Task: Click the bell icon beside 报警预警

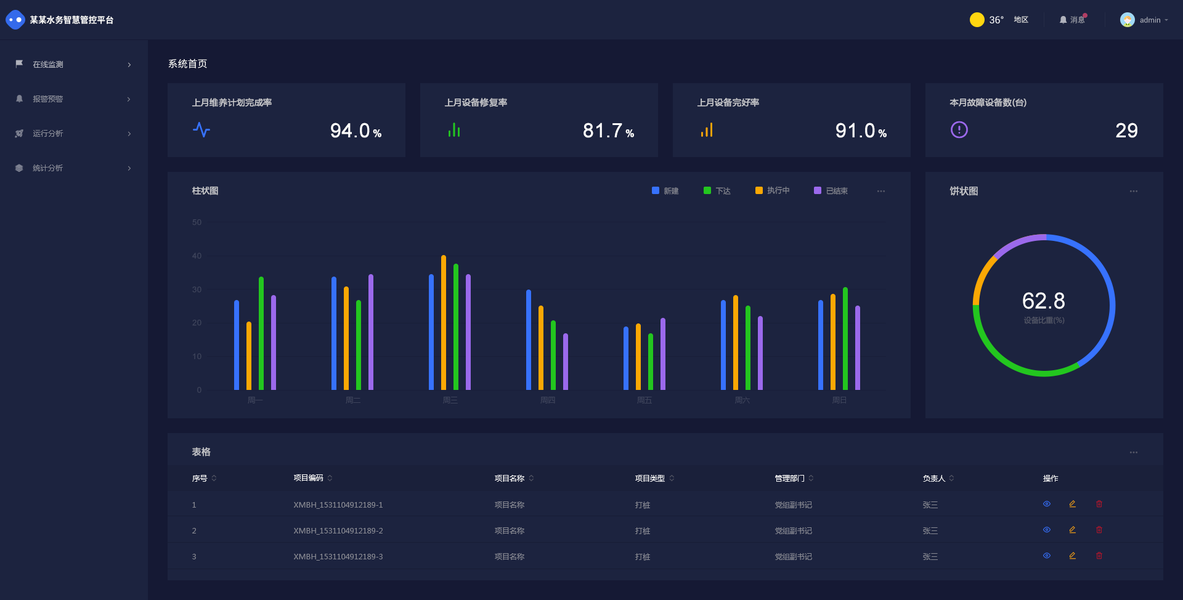Action: (x=19, y=99)
